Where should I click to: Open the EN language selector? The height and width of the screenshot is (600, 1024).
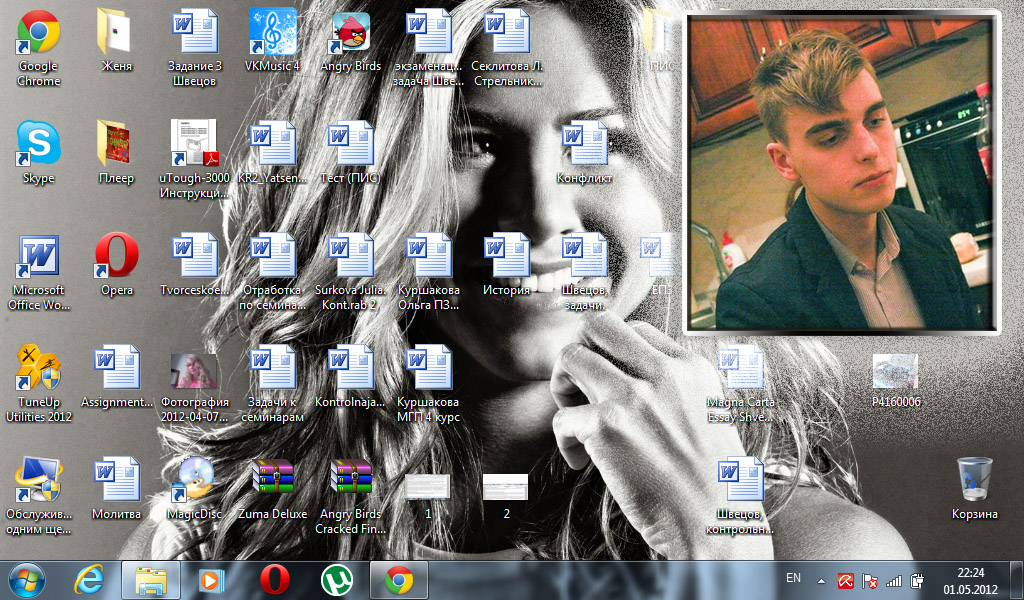click(x=794, y=579)
